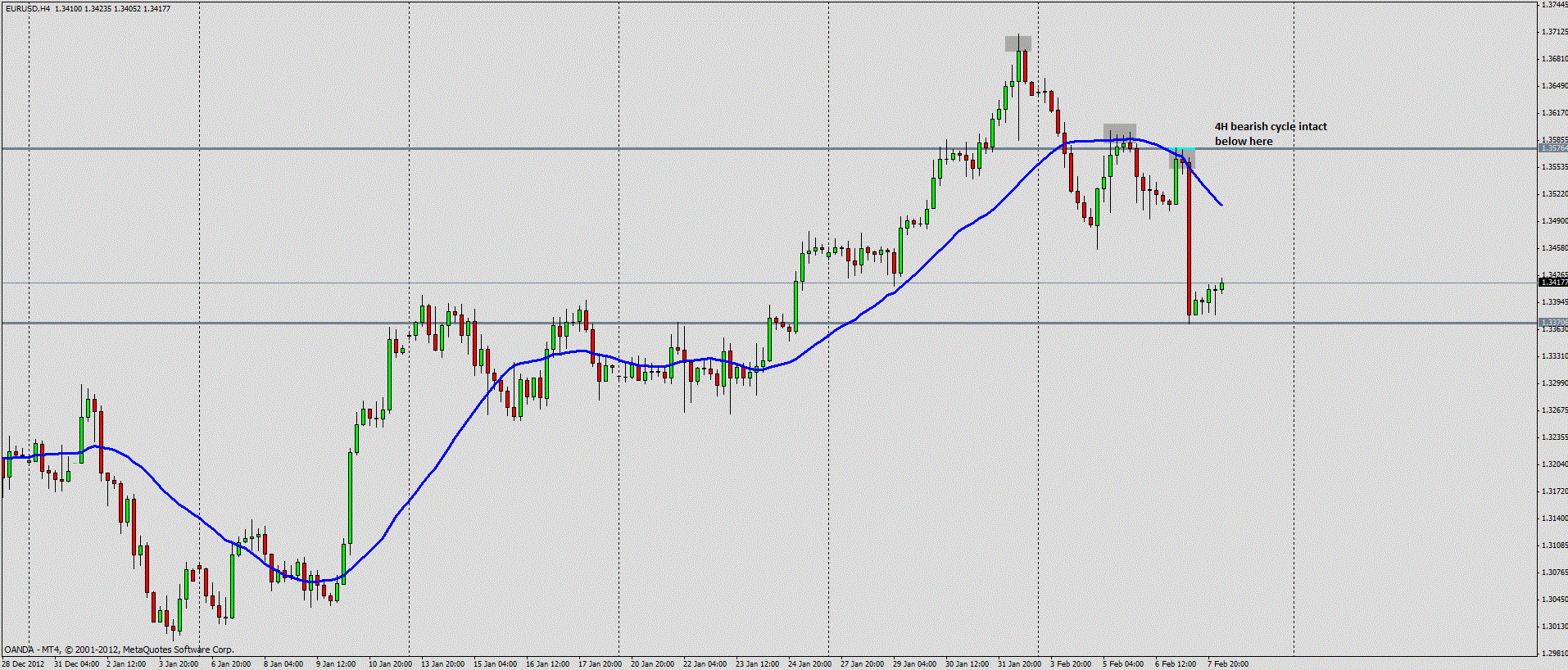The image size is (1568, 670).
Task: Click the 1.30130 price on the scale
Action: click(x=1553, y=627)
